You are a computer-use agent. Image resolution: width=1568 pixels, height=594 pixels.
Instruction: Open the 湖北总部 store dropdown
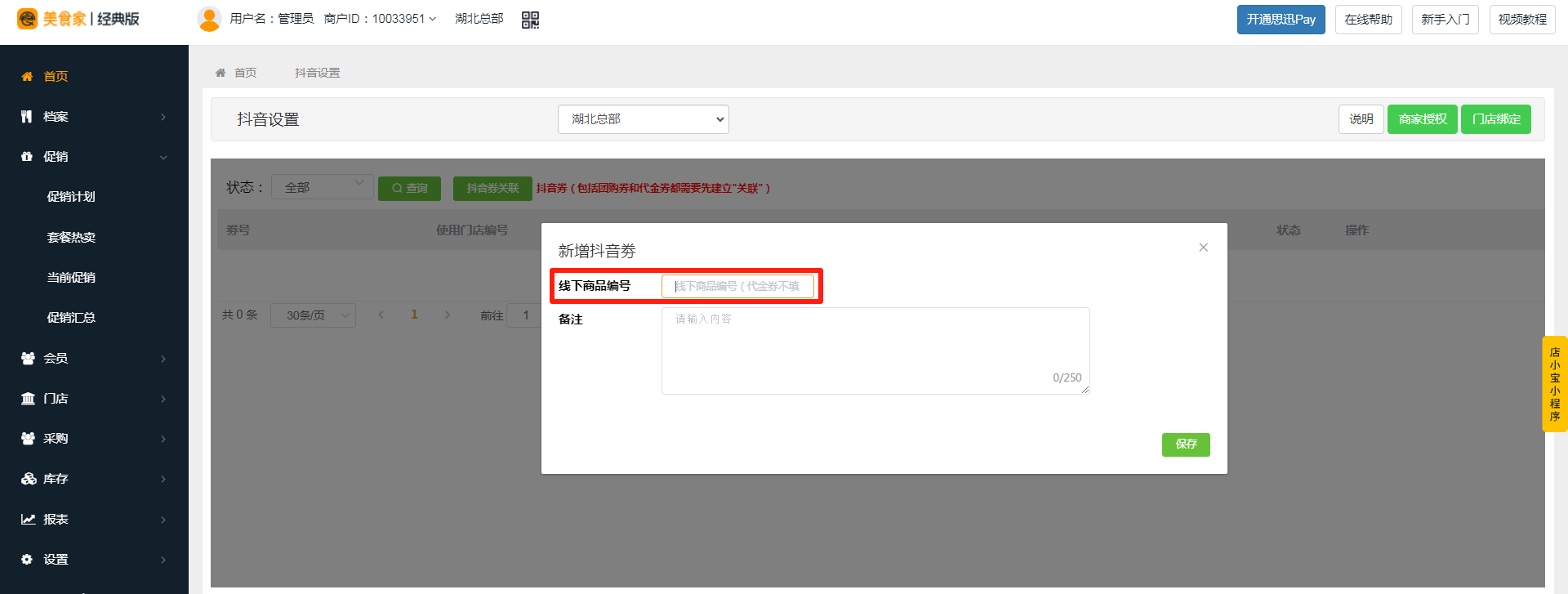[644, 119]
